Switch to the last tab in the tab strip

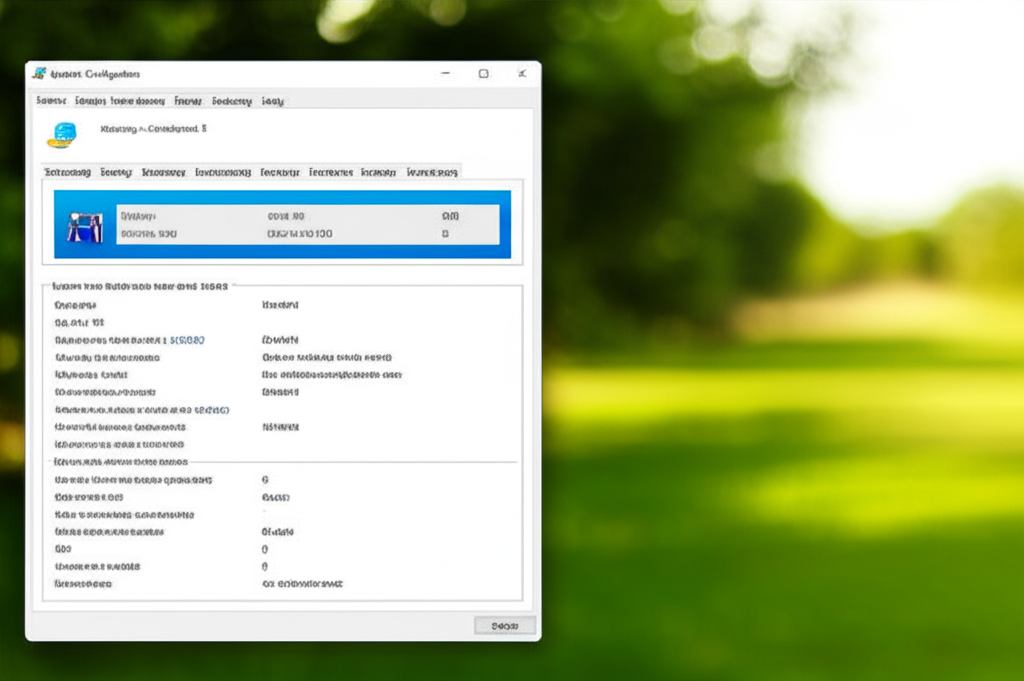coord(433,172)
